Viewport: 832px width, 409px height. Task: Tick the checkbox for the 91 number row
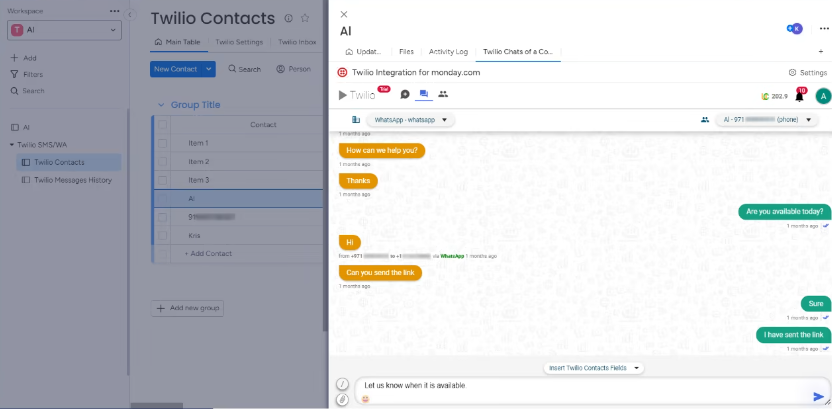162,217
